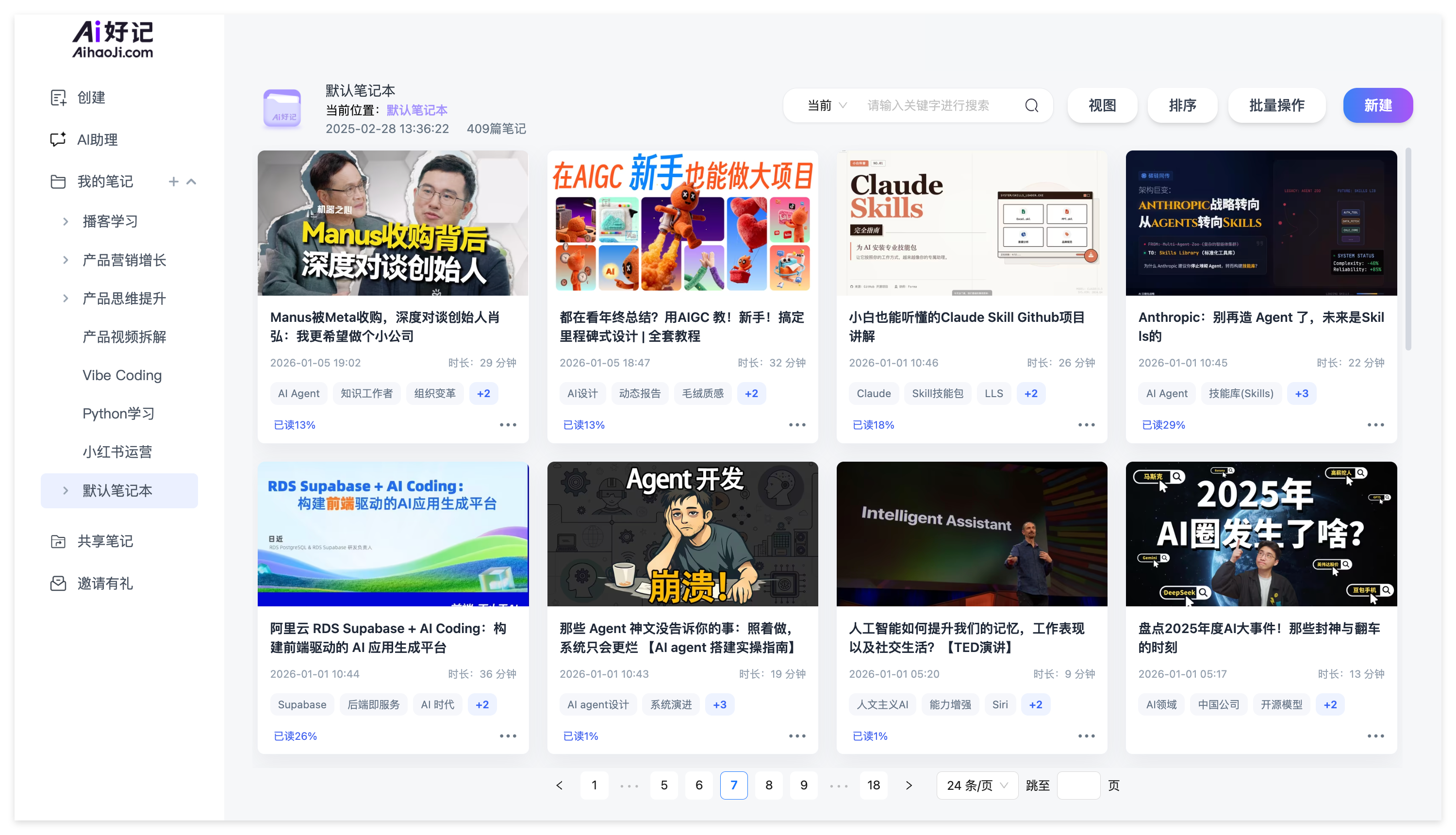The image size is (1456, 835).
Task: Go to page 18
Action: (873, 785)
